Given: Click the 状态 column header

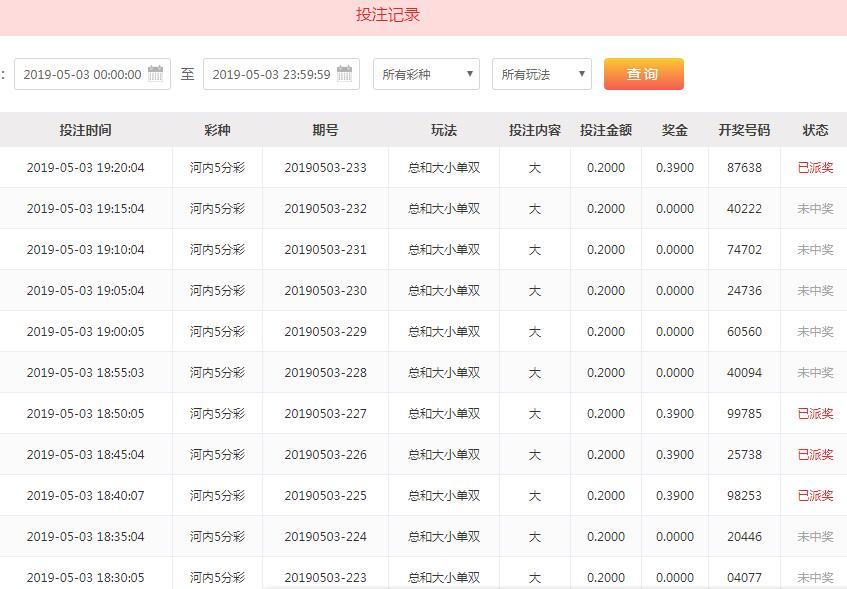Looking at the screenshot, I should (x=815, y=130).
